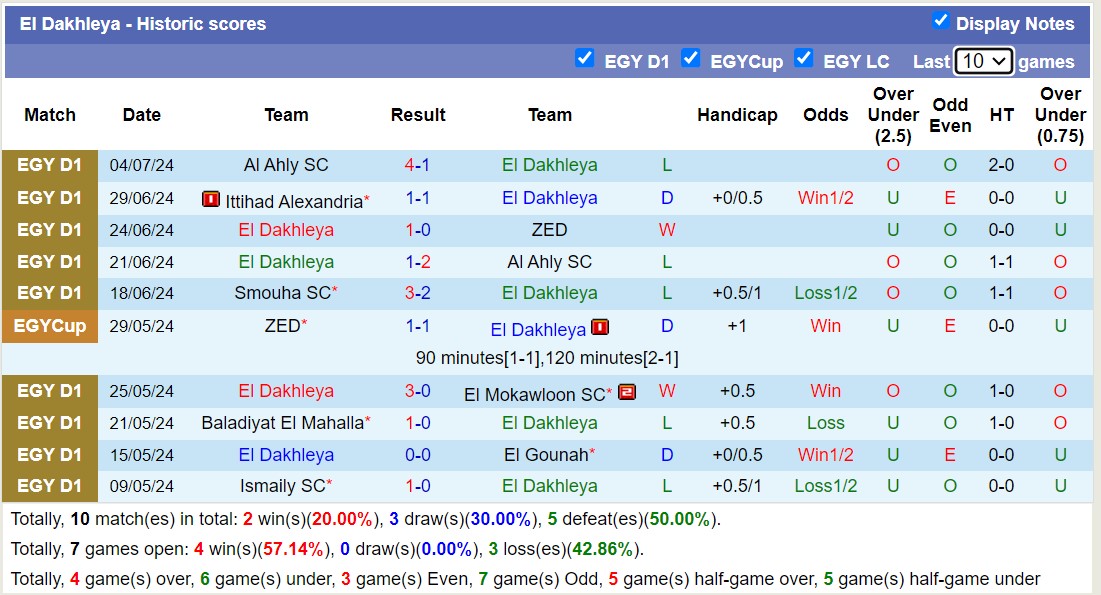Open the ZED team link on 24/06/24

coord(549,230)
